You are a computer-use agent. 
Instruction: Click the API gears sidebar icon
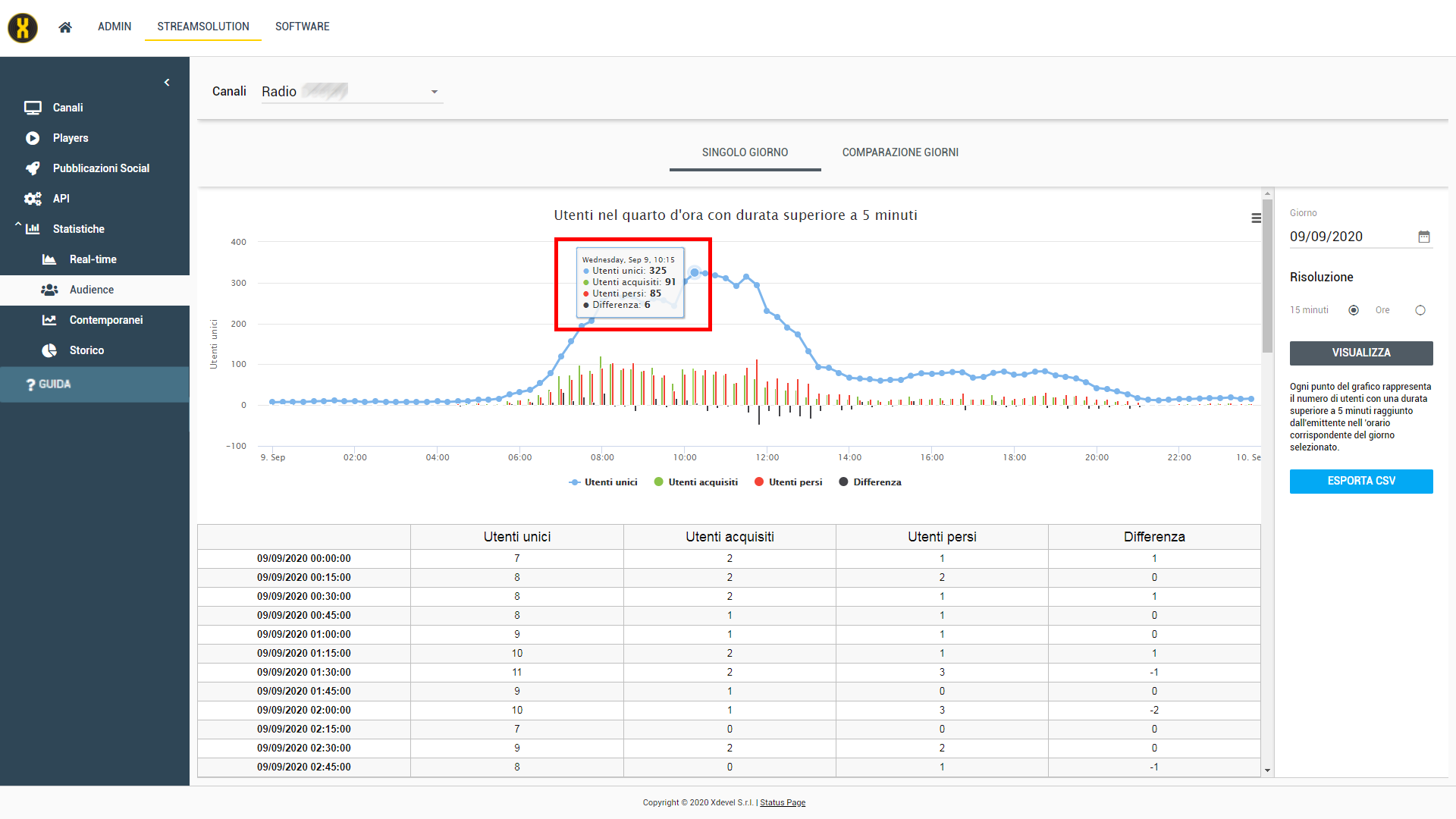[33, 199]
